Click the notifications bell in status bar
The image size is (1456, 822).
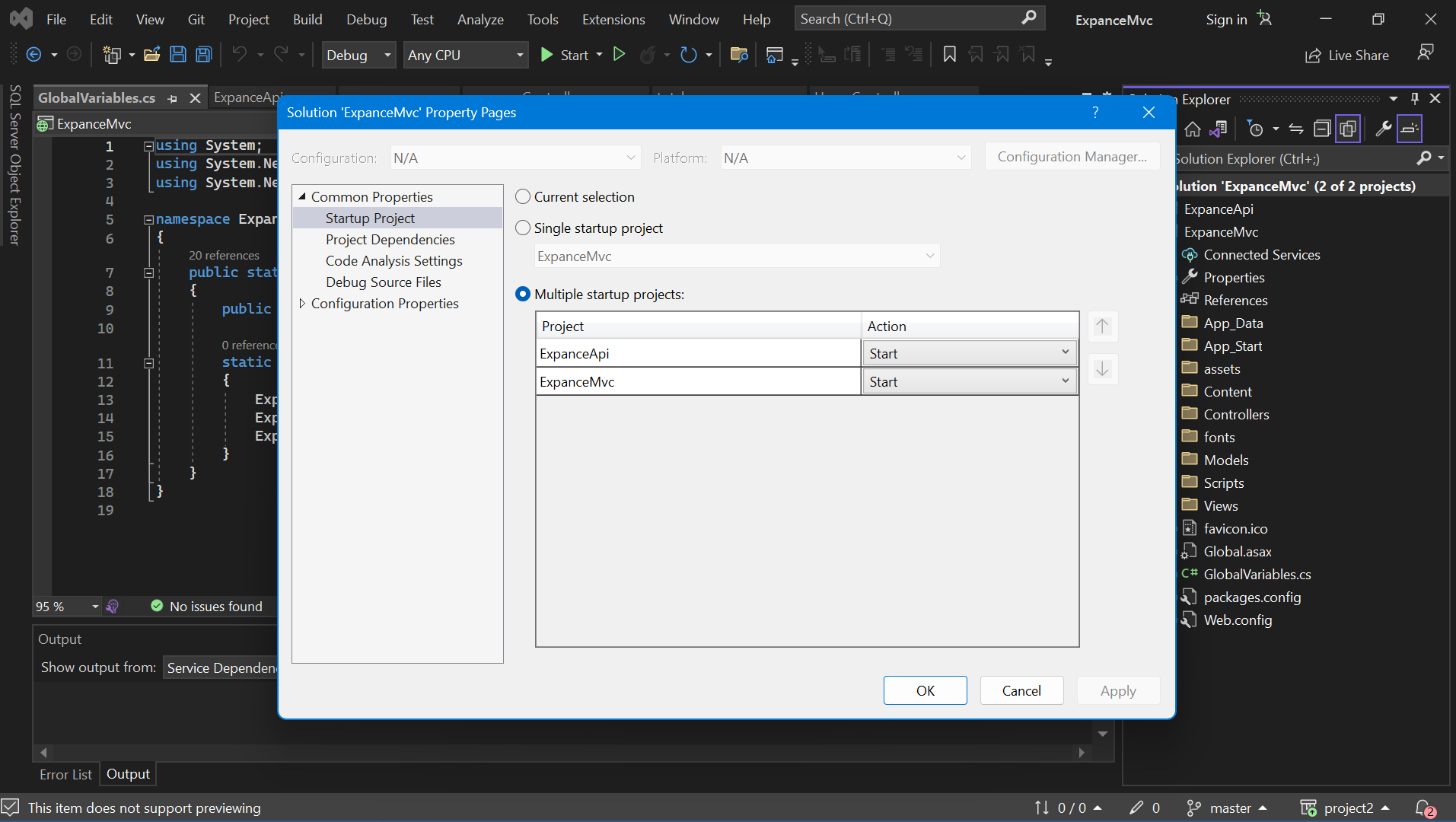point(1423,808)
